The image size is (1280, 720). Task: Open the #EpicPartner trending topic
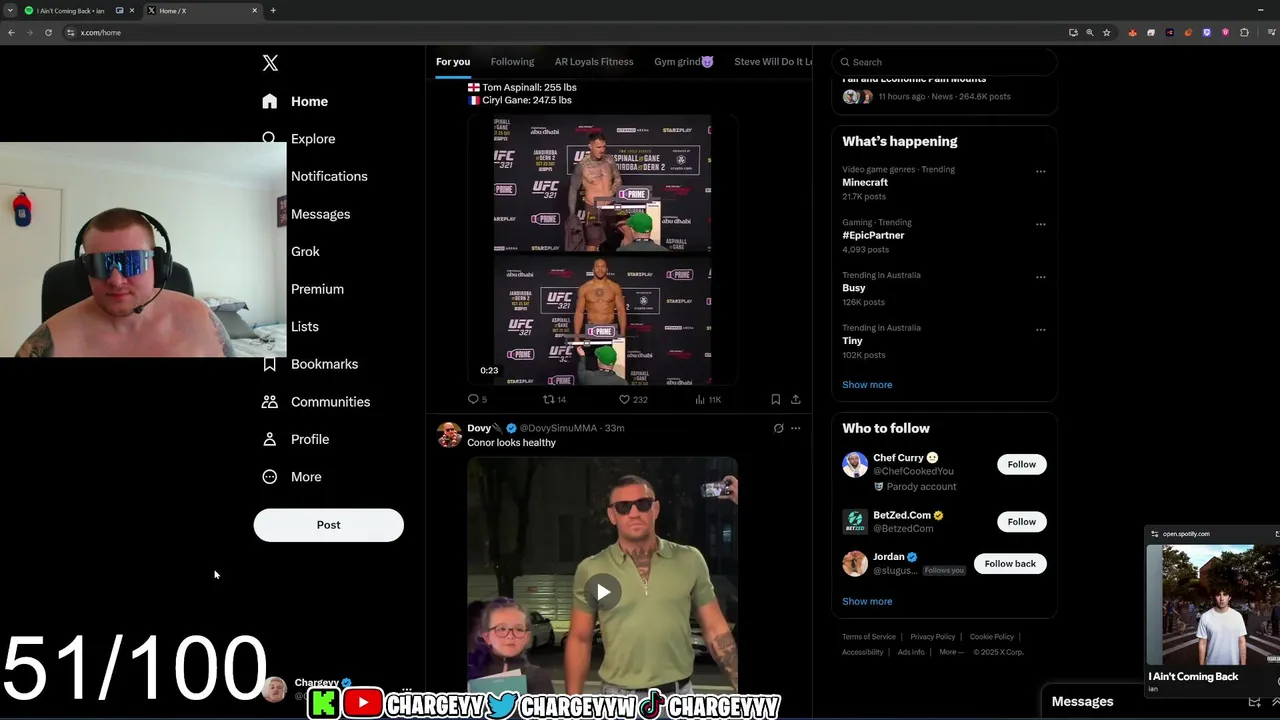point(873,235)
